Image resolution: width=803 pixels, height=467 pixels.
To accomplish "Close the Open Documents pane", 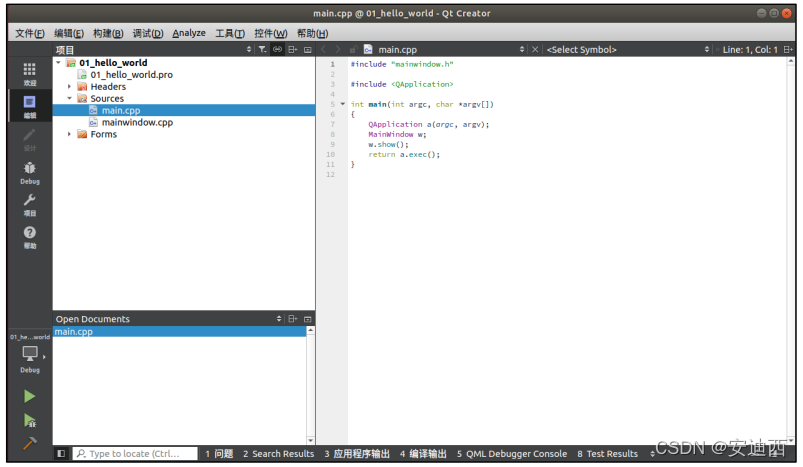I will (x=307, y=319).
